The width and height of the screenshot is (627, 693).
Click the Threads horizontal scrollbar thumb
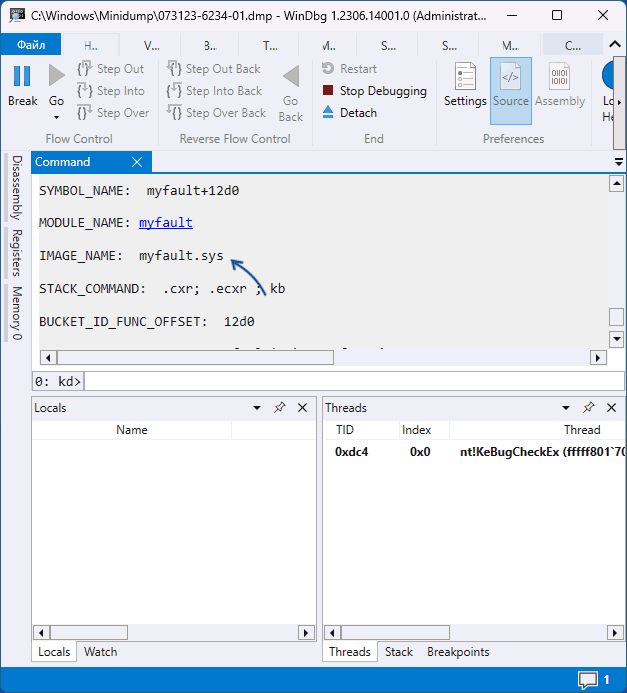(395, 633)
